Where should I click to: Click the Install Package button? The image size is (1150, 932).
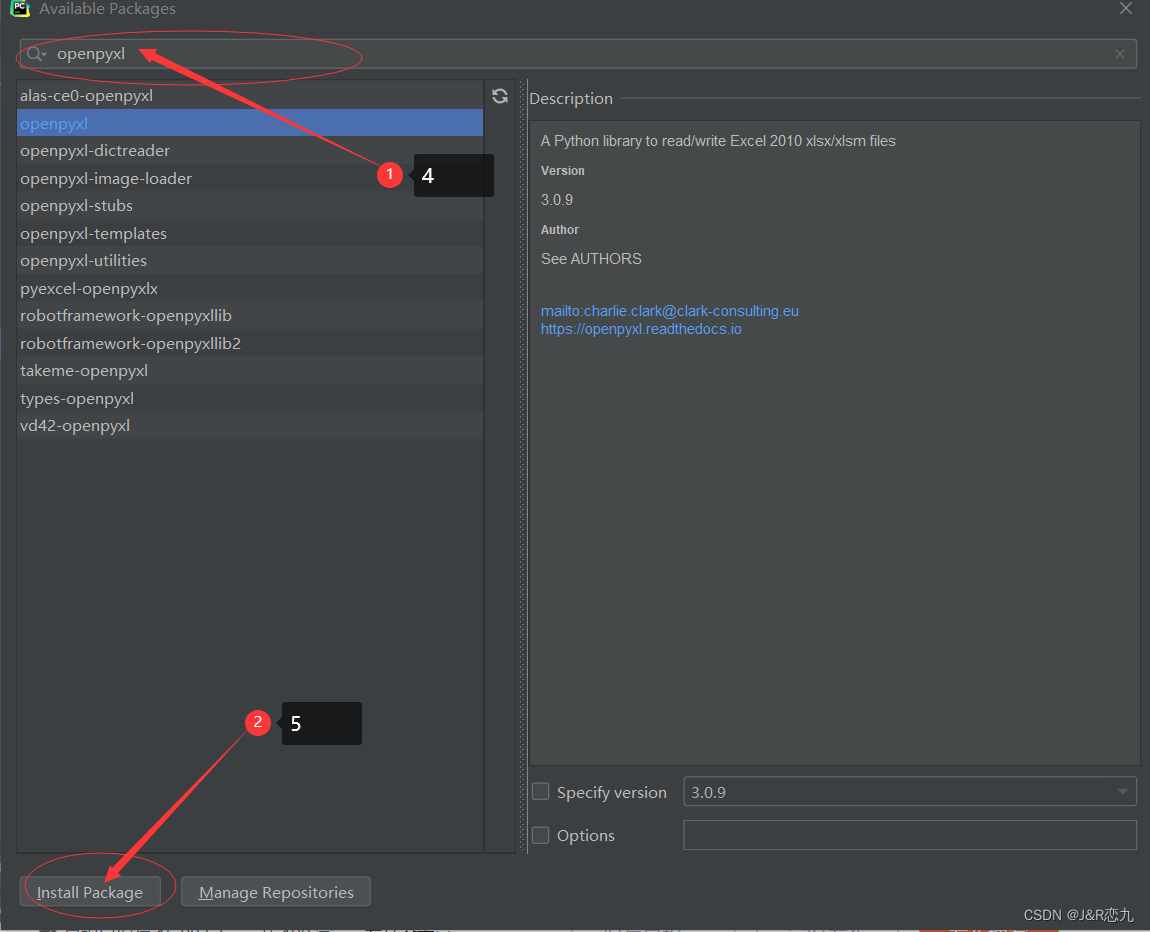[90, 892]
